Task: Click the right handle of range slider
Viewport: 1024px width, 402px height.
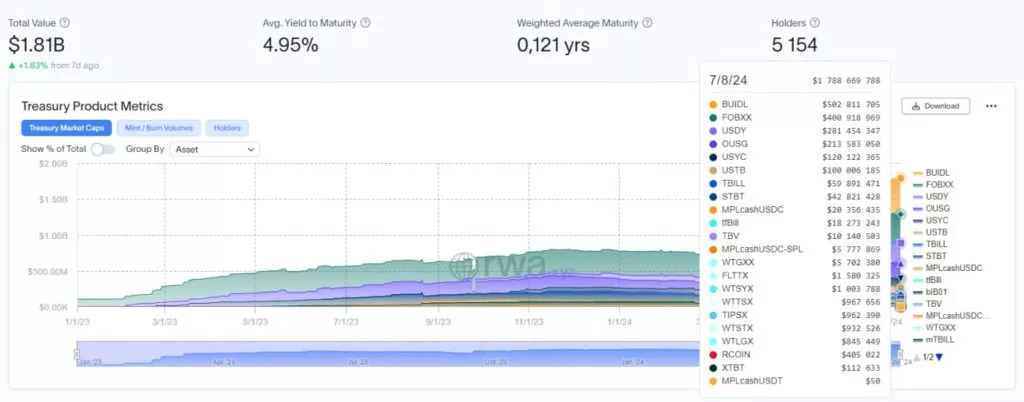Action: [x=899, y=354]
